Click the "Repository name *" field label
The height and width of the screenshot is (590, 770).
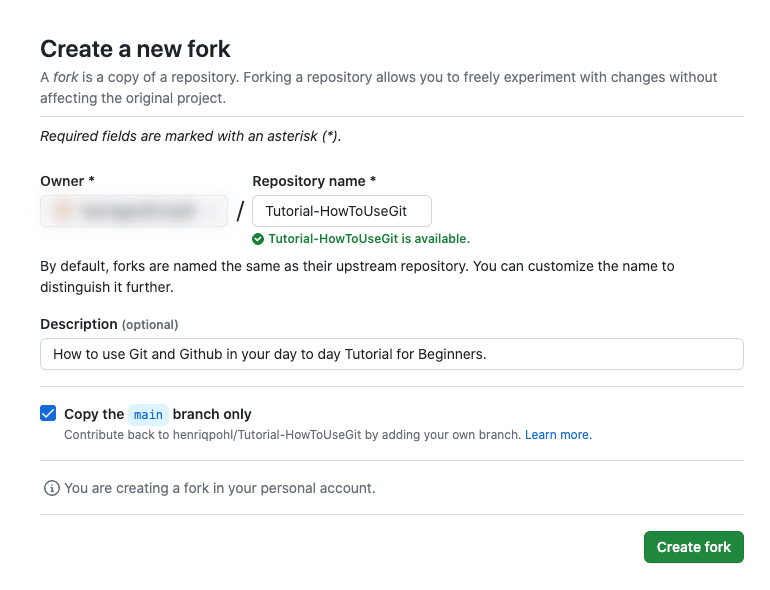pos(314,181)
